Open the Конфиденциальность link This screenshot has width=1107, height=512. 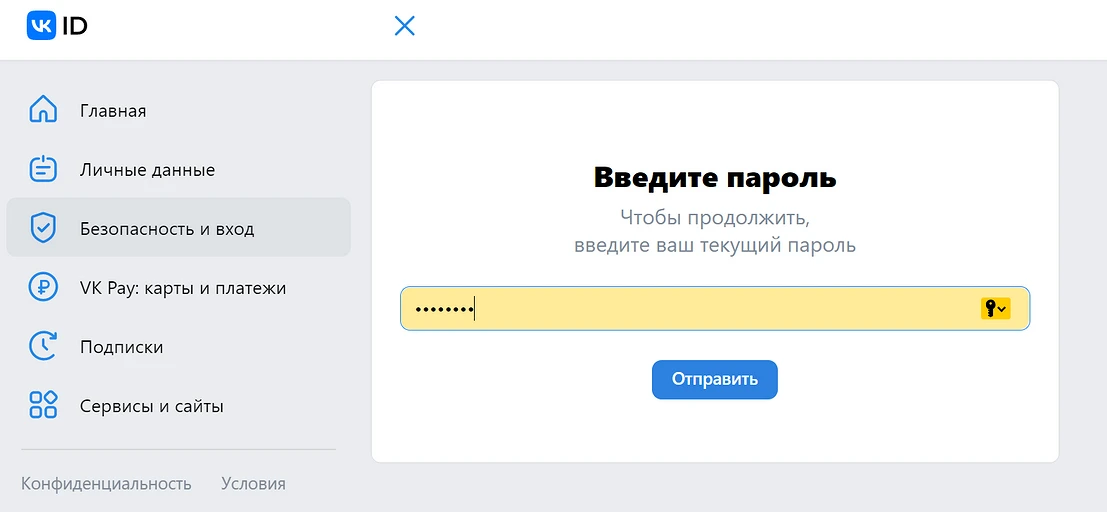[106, 484]
